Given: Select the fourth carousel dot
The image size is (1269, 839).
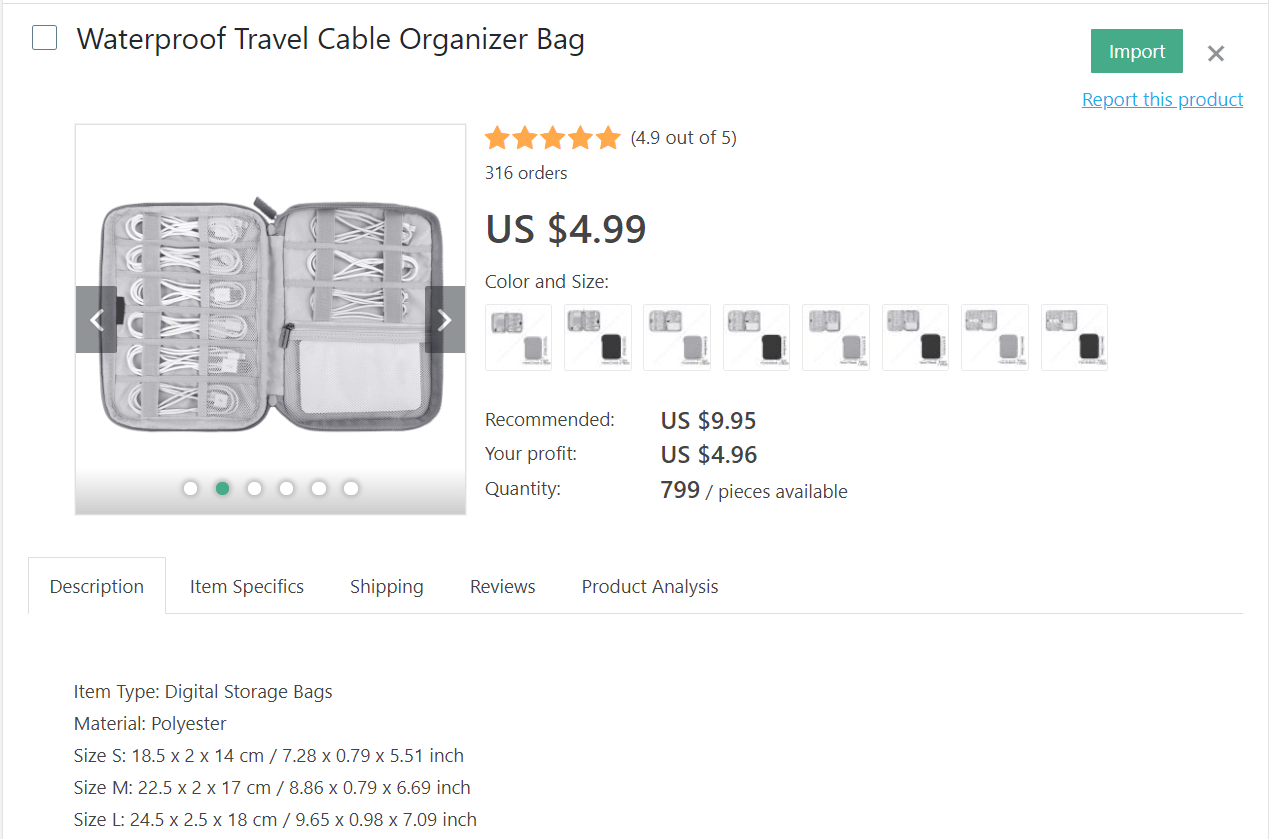Looking at the screenshot, I should pos(286,488).
